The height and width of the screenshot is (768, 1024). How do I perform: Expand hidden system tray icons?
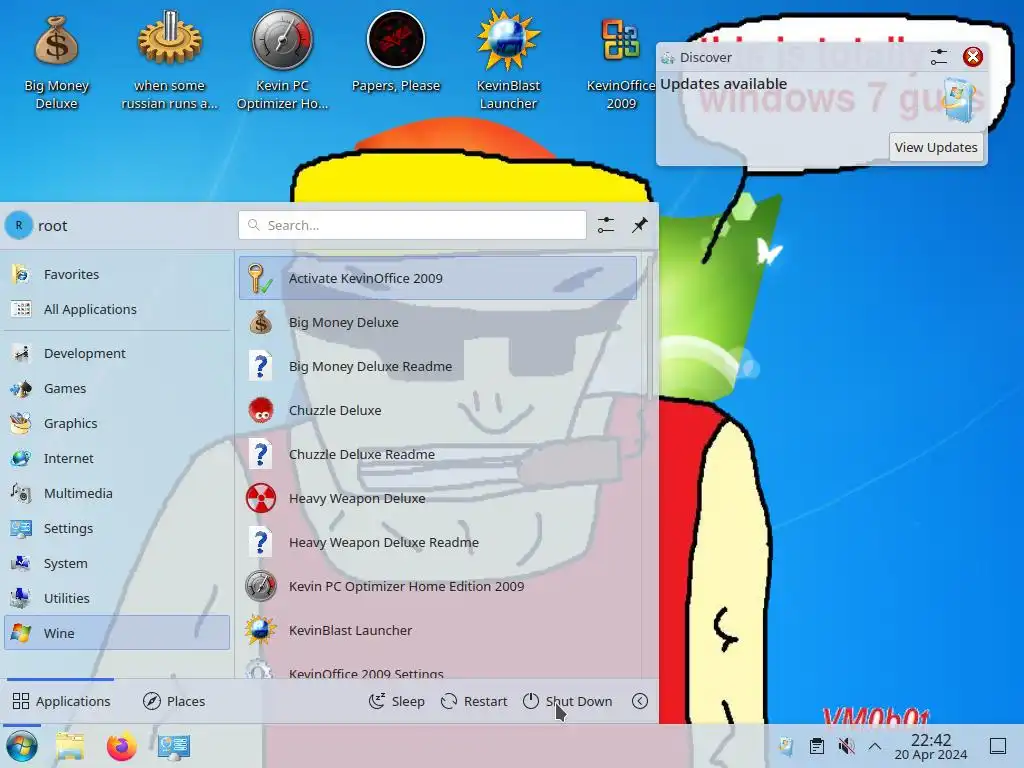coord(875,746)
